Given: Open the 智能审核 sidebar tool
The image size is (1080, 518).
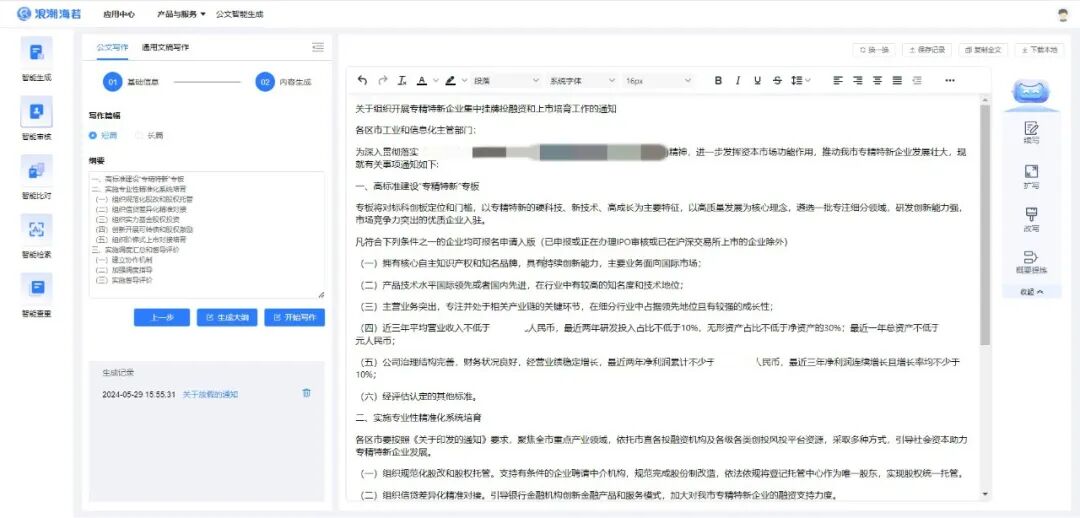Looking at the screenshot, I should click(37, 118).
